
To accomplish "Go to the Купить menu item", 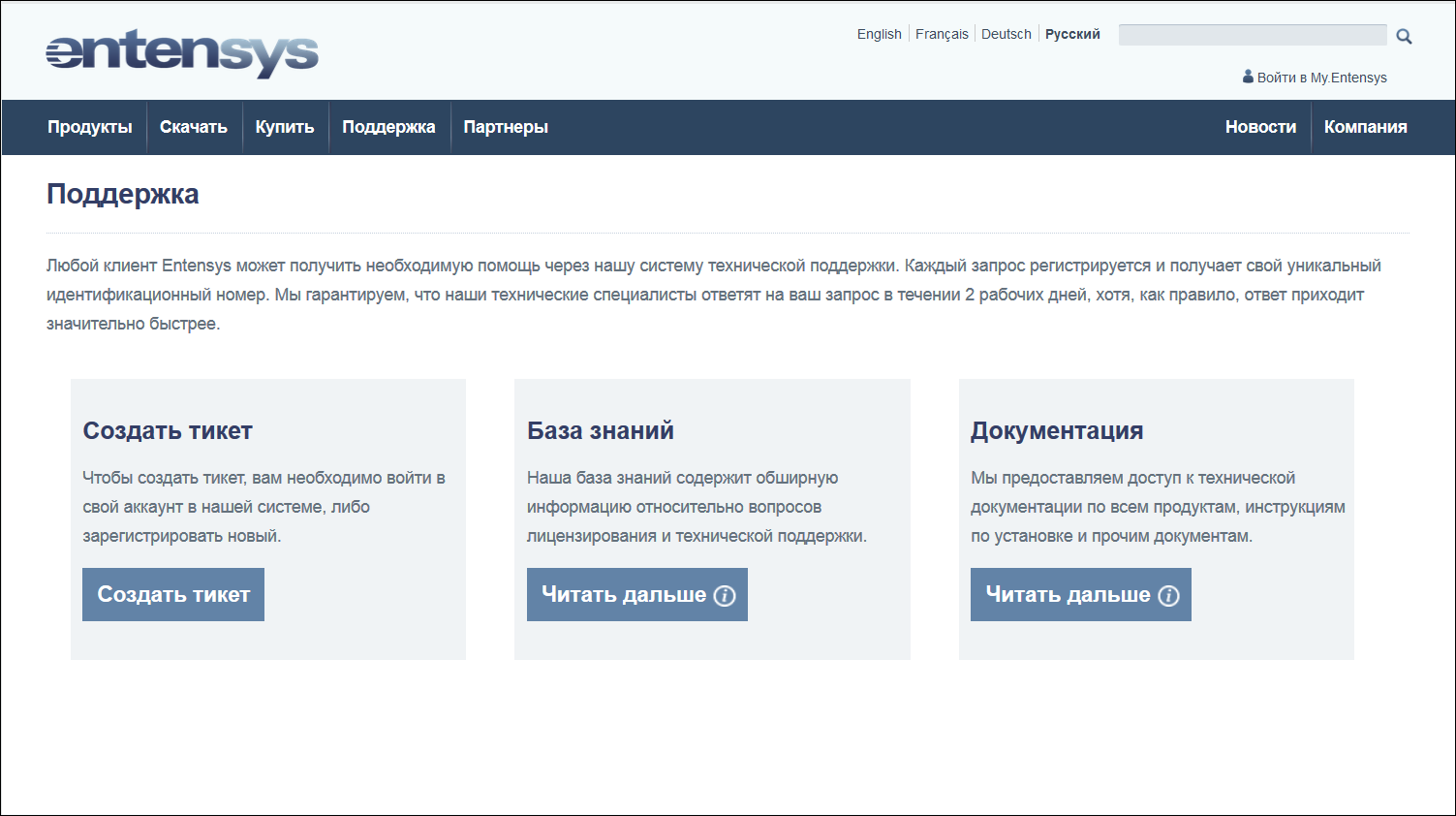I will (x=285, y=127).
